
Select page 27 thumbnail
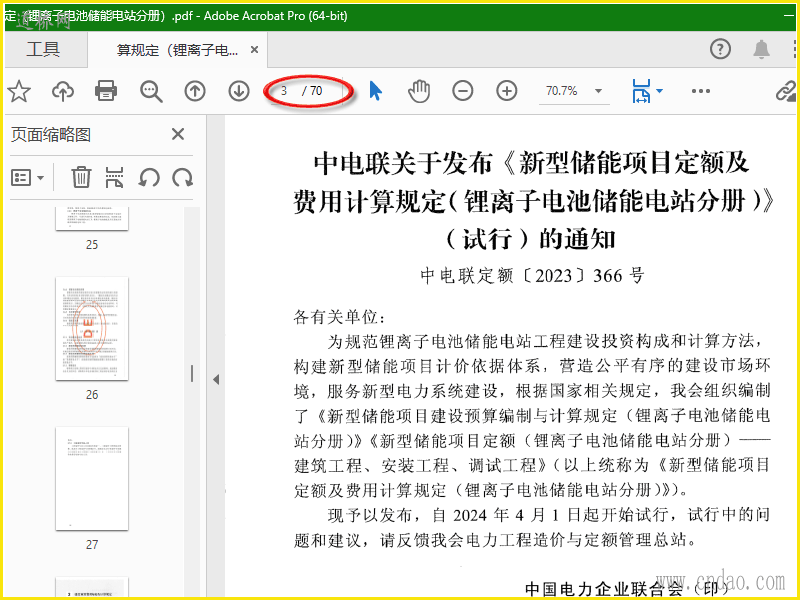click(92, 479)
